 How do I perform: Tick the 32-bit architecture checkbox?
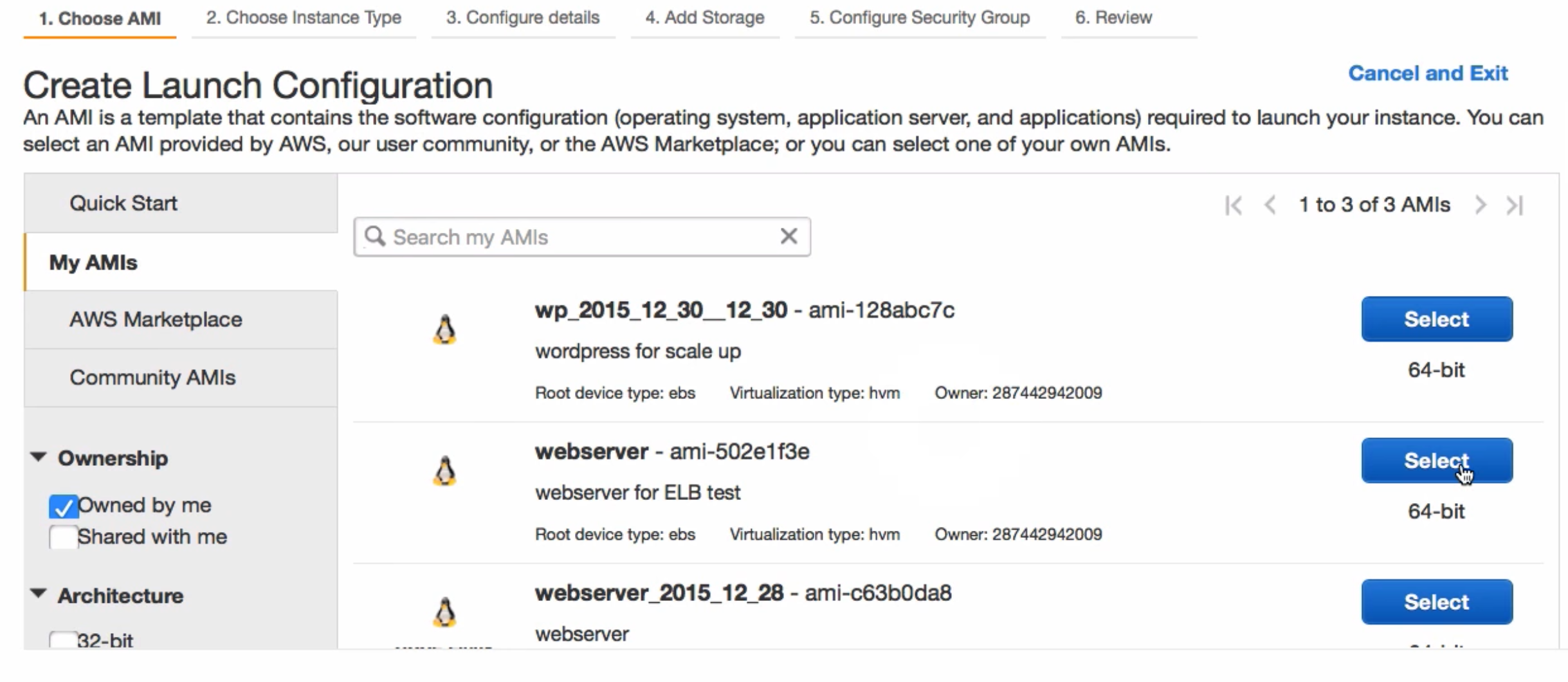(63, 640)
